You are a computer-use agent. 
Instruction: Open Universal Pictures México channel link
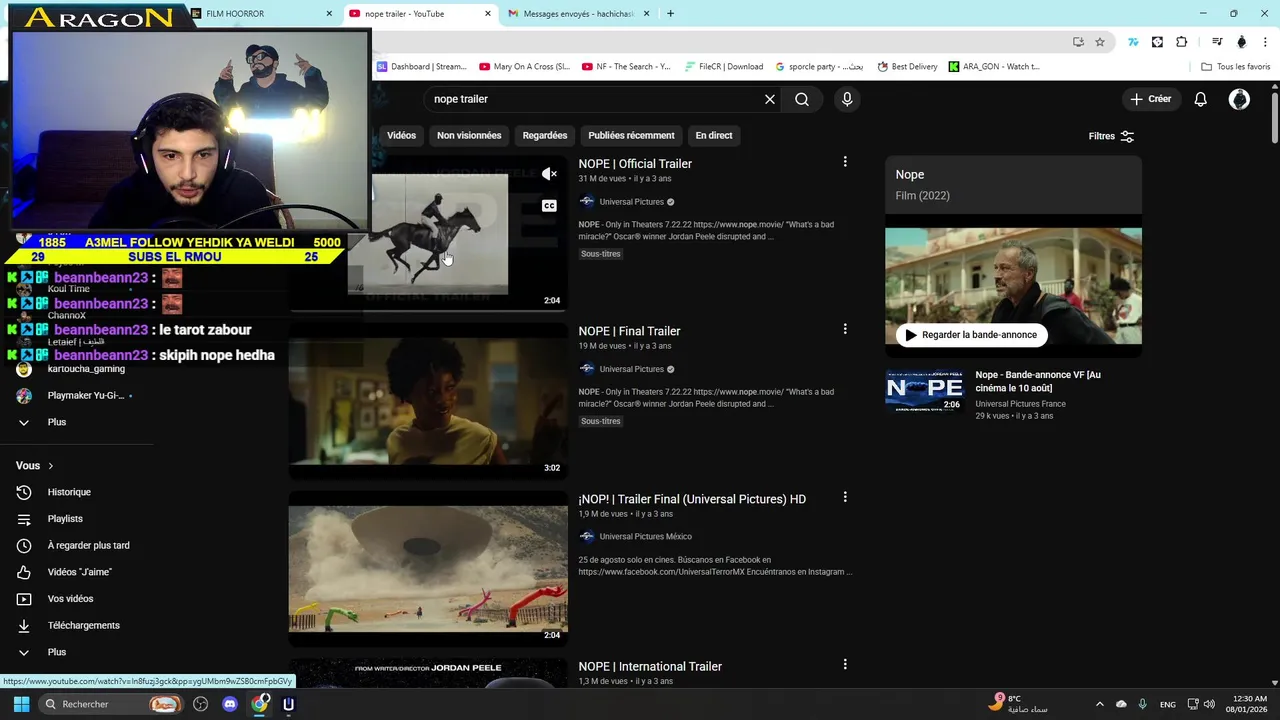click(645, 536)
